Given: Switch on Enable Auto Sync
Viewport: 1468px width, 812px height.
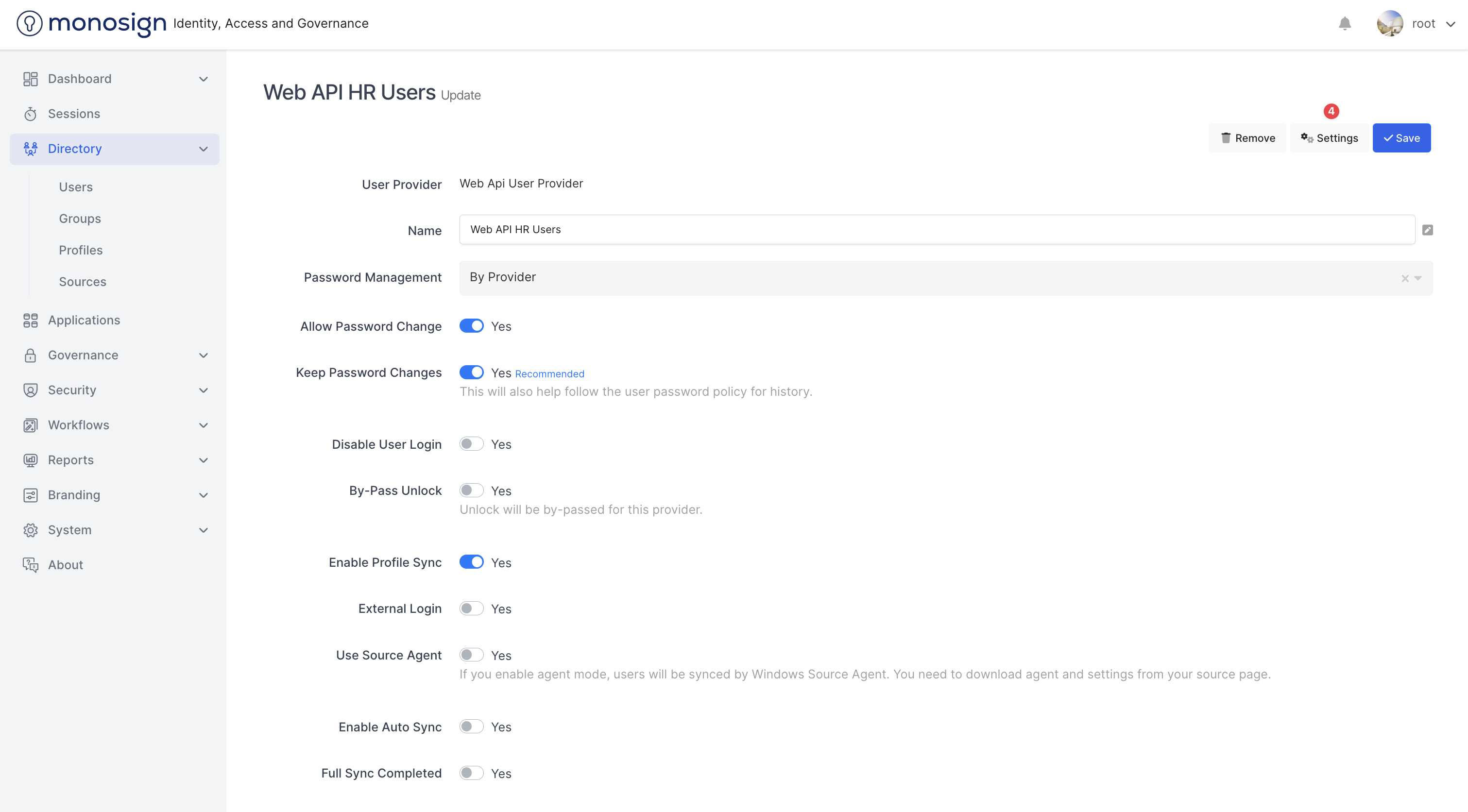Looking at the screenshot, I should coord(471,727).
